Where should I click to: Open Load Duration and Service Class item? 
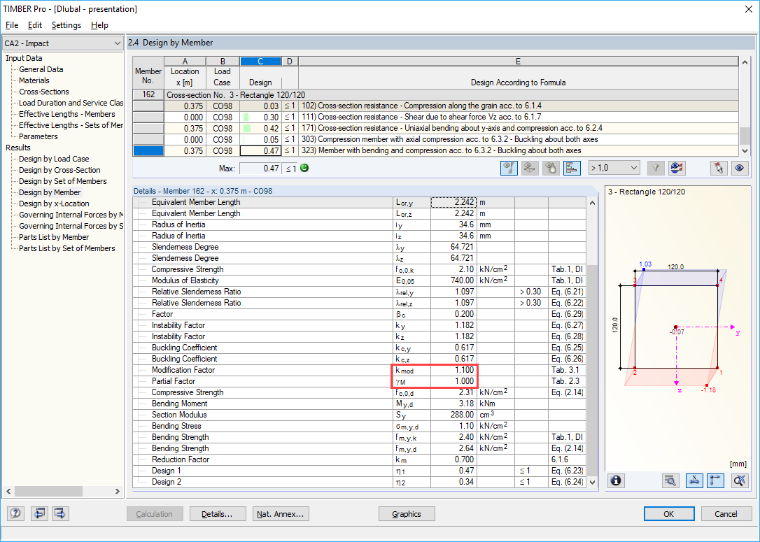(70, 103)
